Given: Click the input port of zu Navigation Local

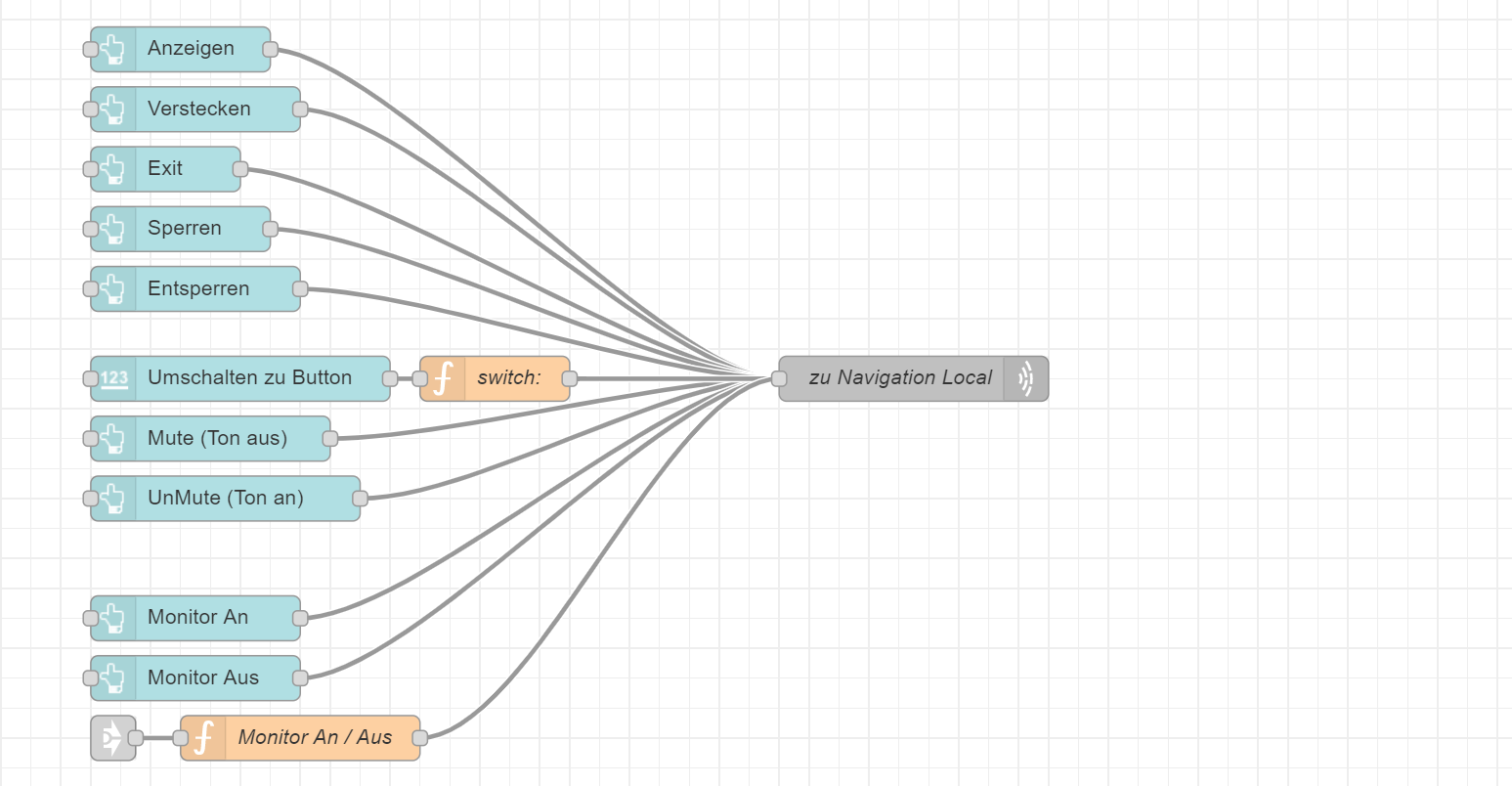Looking at the screenshot, I should click(x=779, y=378).
